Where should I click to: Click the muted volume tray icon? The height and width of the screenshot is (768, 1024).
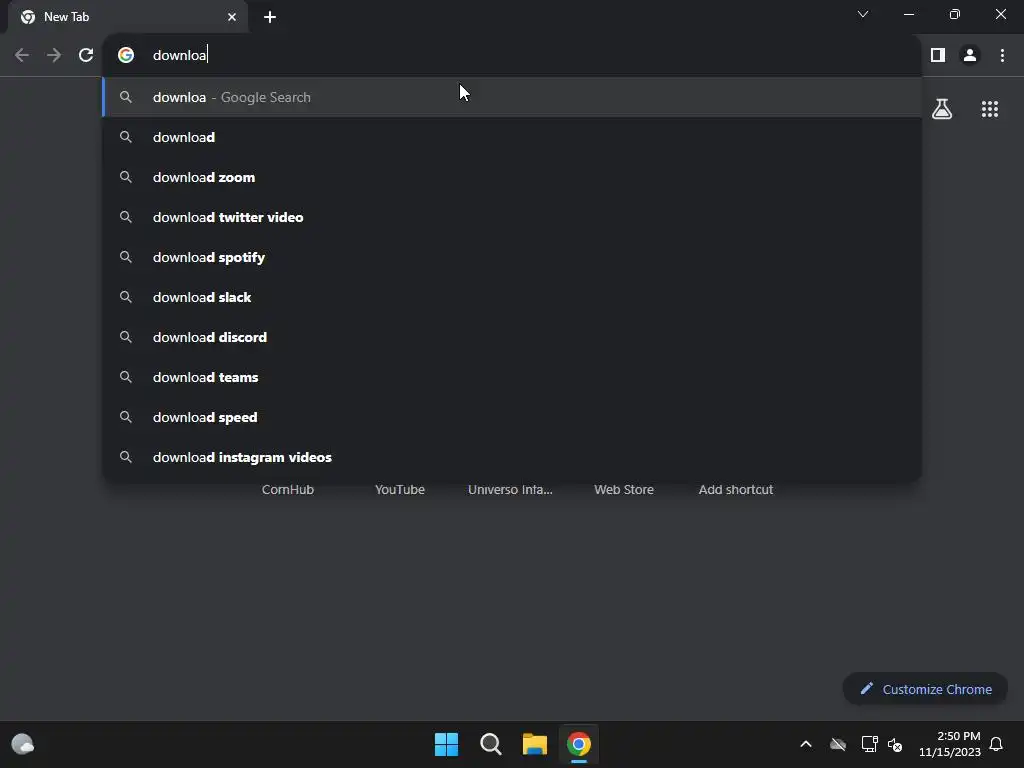pyautogui.click(x=895, y=744)
